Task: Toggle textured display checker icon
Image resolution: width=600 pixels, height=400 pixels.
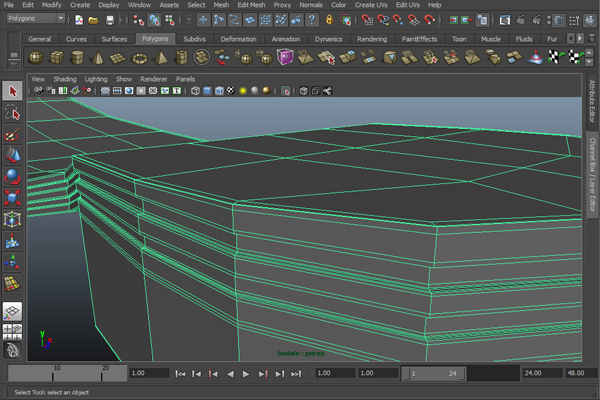Action: [x=231, y=91]
